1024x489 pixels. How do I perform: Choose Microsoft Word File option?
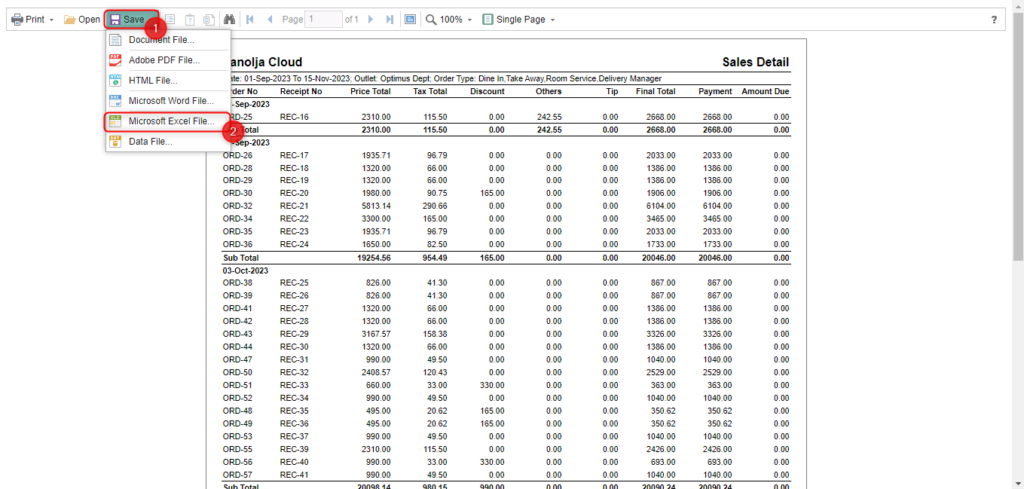[168, 101]
